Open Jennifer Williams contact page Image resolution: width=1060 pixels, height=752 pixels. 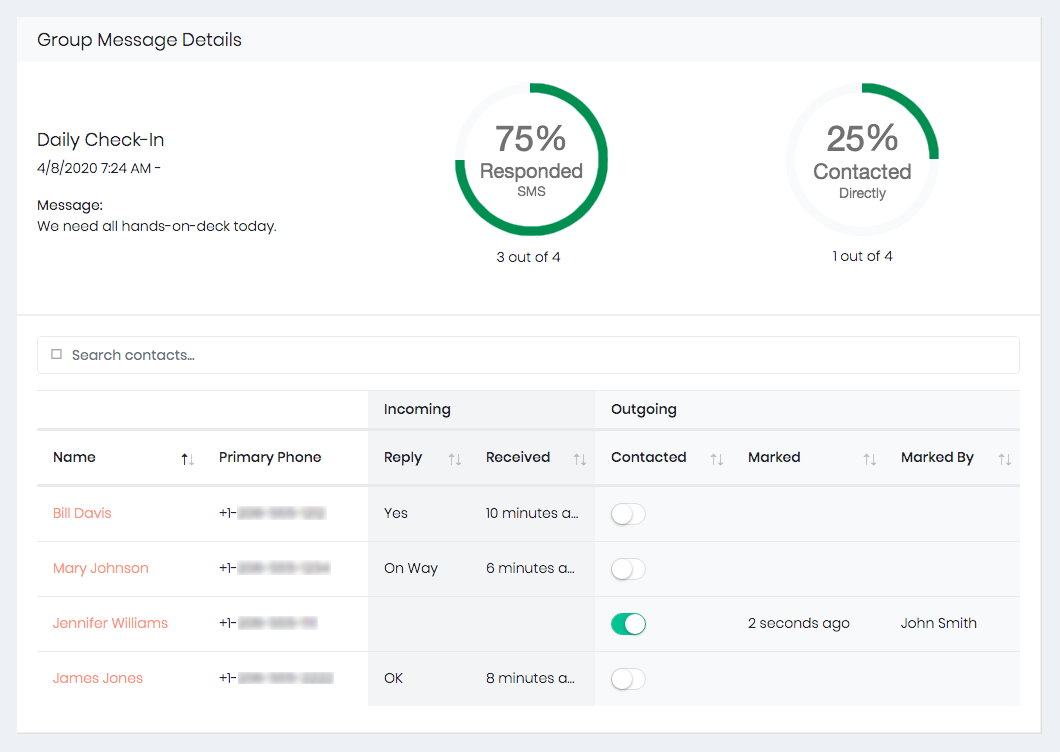(110, 623)
